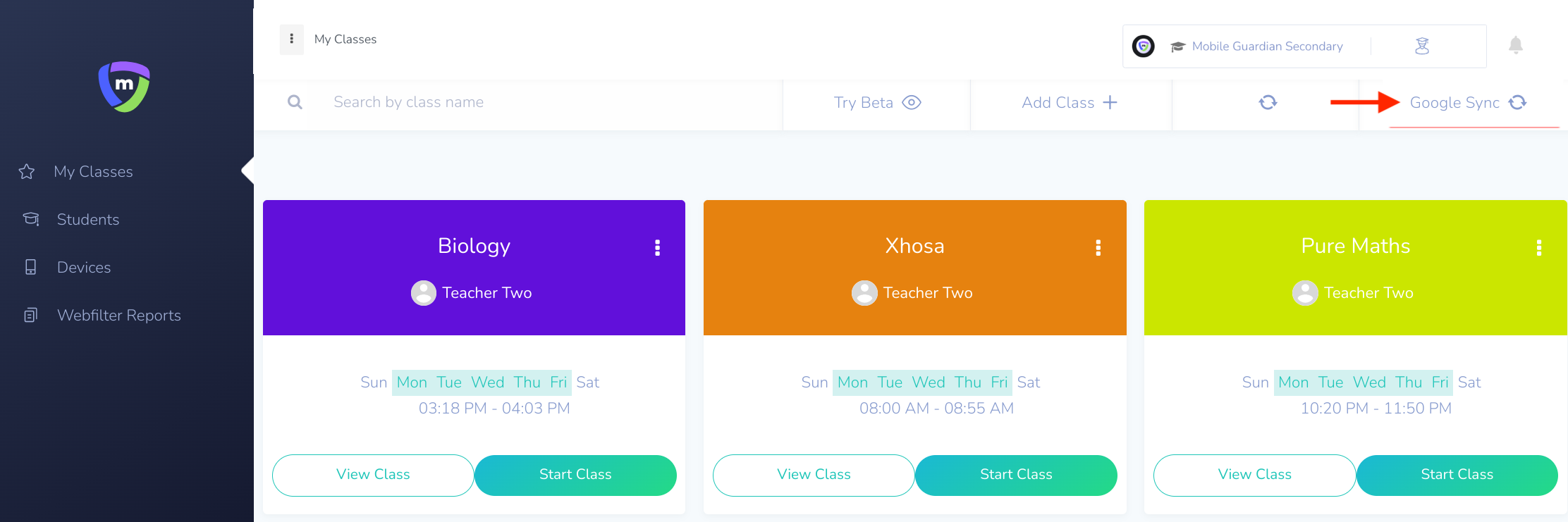Click the refresh classes icon
Image resolution: width=1568 pixels, height=522 pixels.
(1268, 103)
